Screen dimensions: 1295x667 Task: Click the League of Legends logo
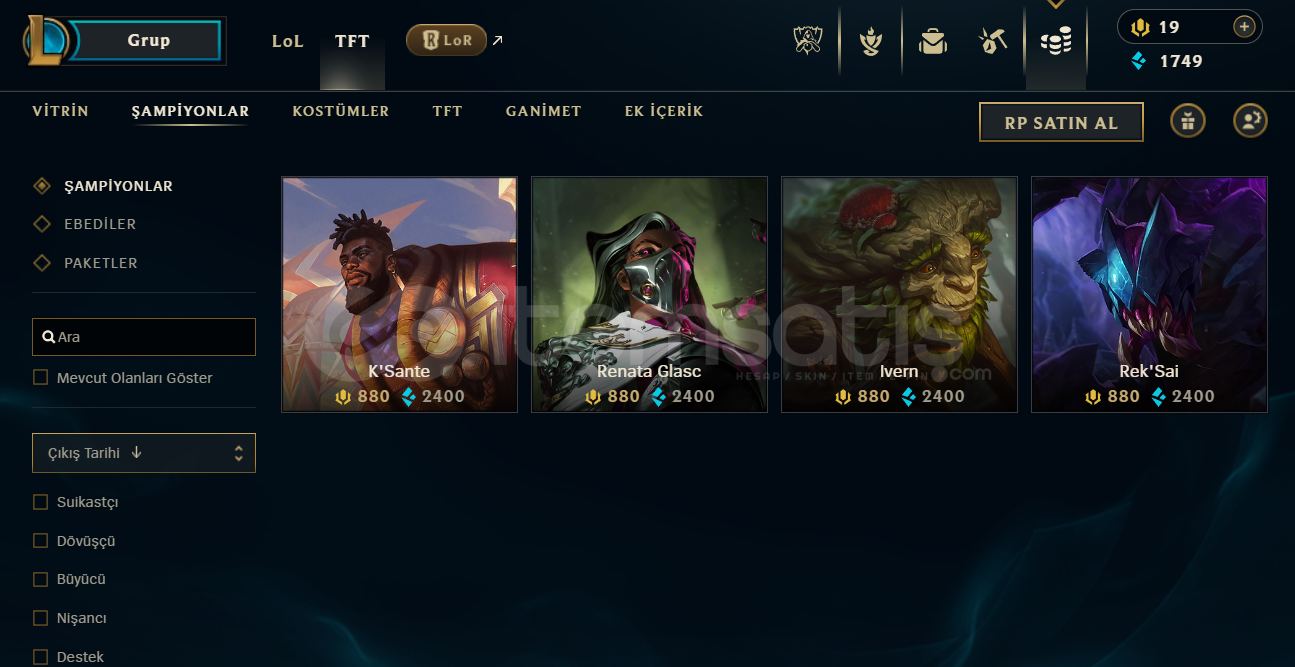point(47,41)
